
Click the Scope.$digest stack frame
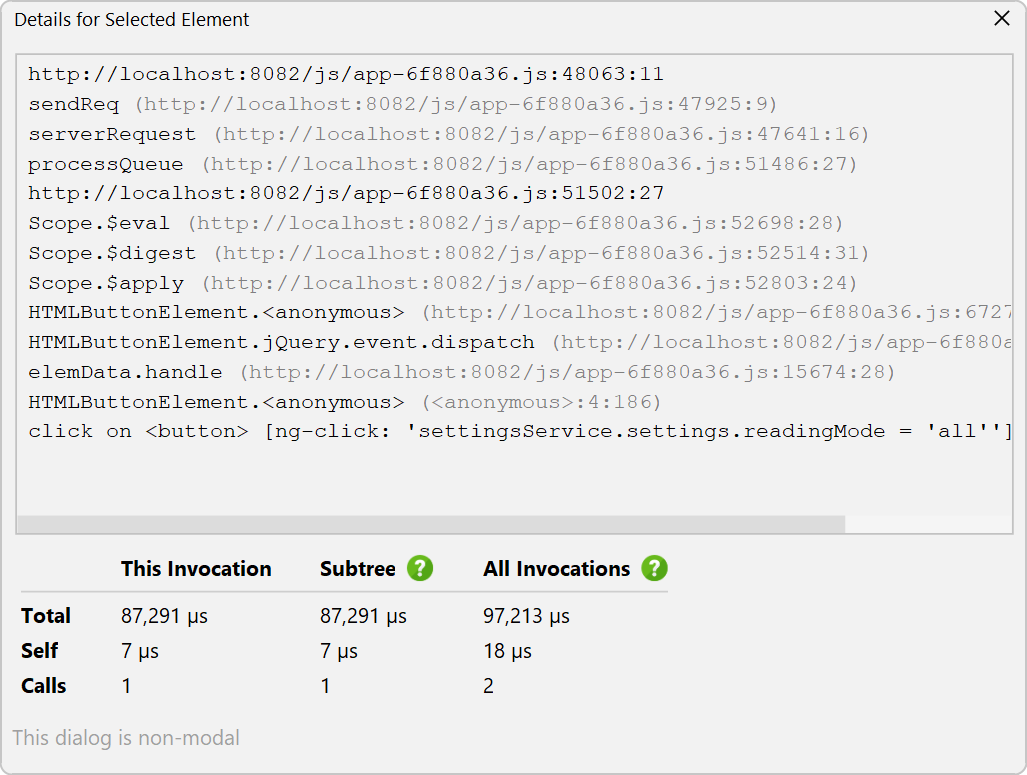pos(448,253)
